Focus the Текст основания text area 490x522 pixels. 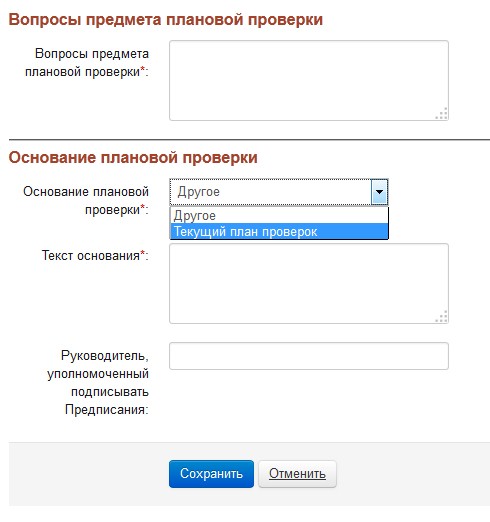click(309, 283)
